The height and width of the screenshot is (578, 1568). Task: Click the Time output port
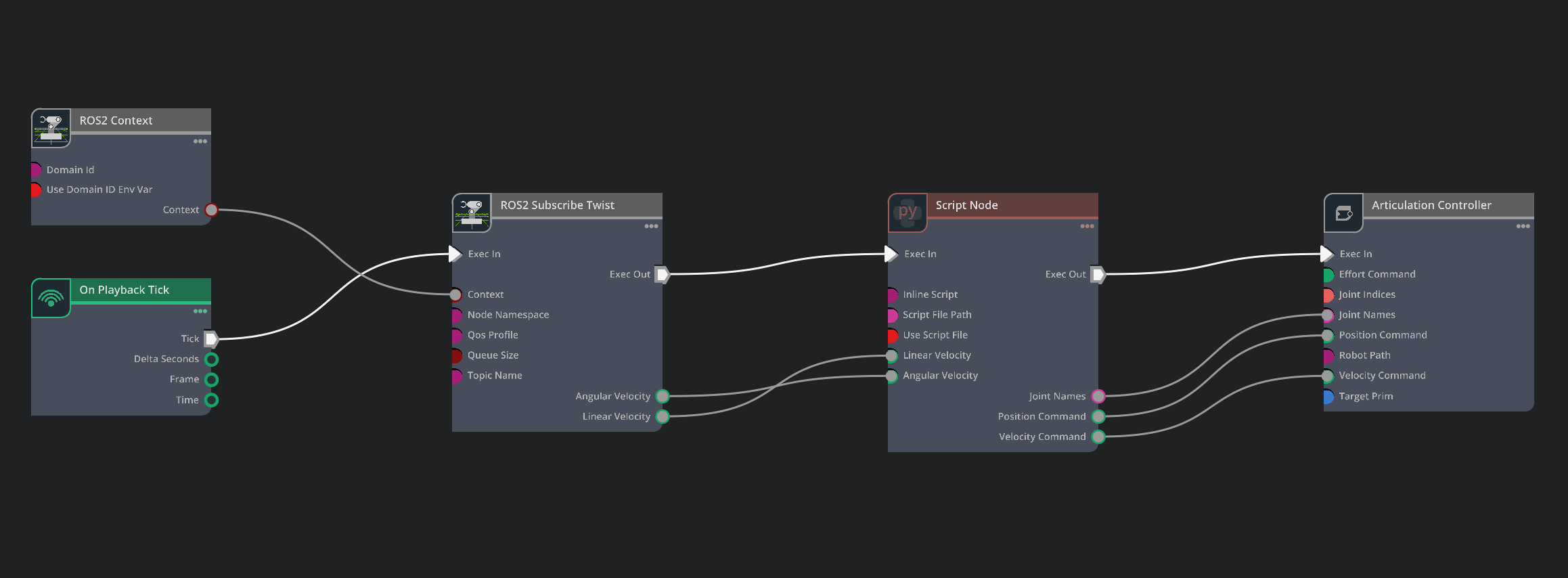[211, 400]
